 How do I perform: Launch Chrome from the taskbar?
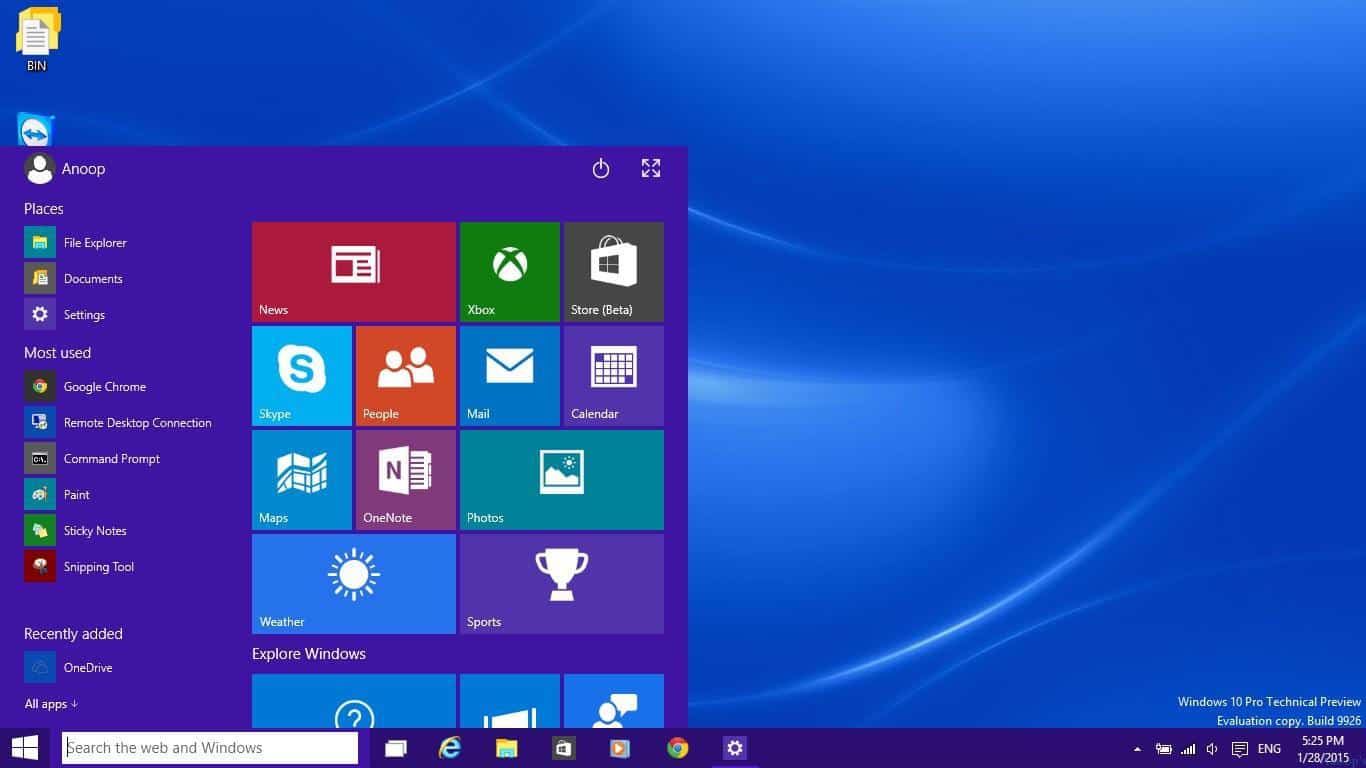(678, 748)
